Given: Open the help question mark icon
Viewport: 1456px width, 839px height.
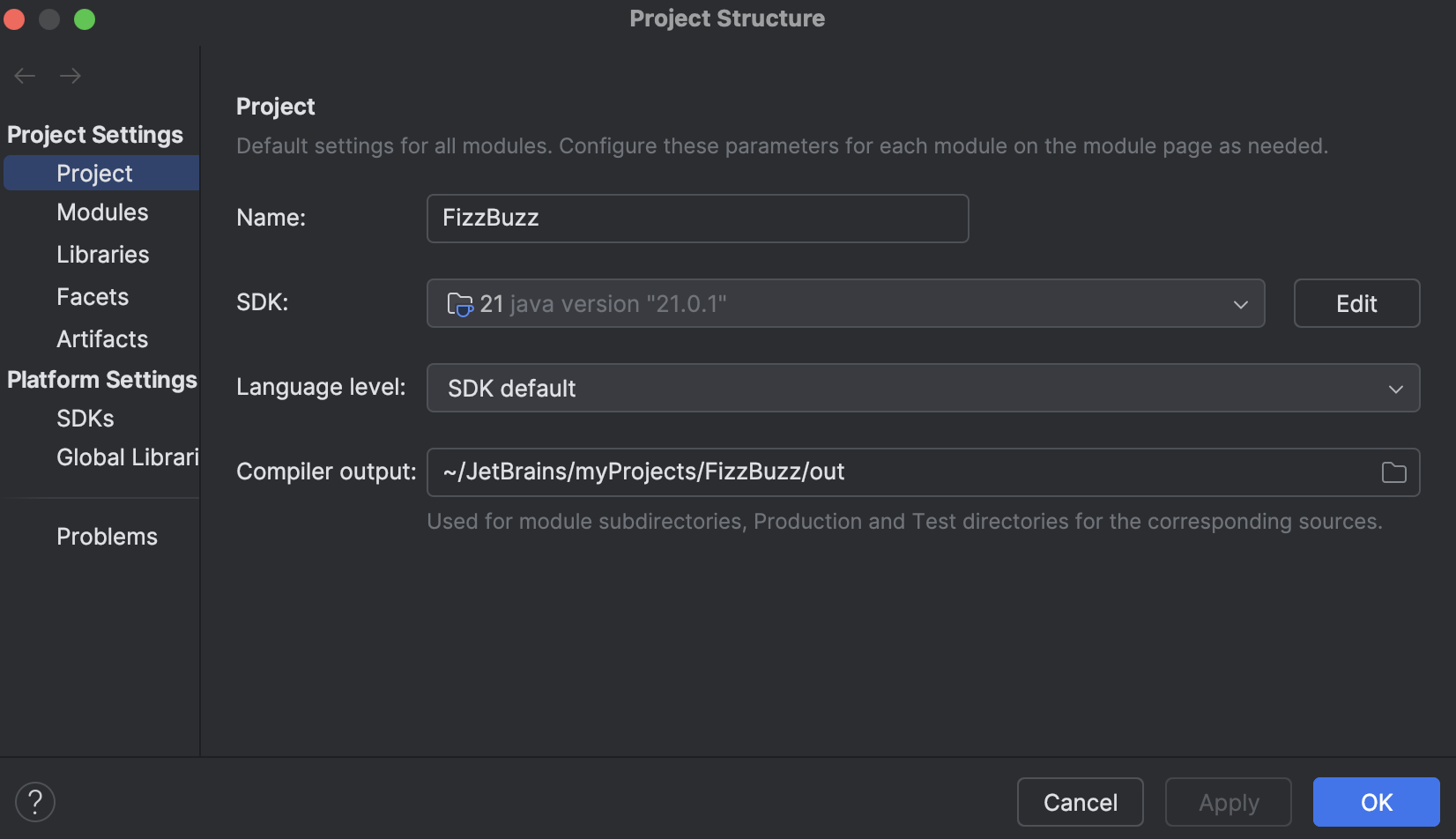Looking at the screenshot, I should [x=35, y=802].
